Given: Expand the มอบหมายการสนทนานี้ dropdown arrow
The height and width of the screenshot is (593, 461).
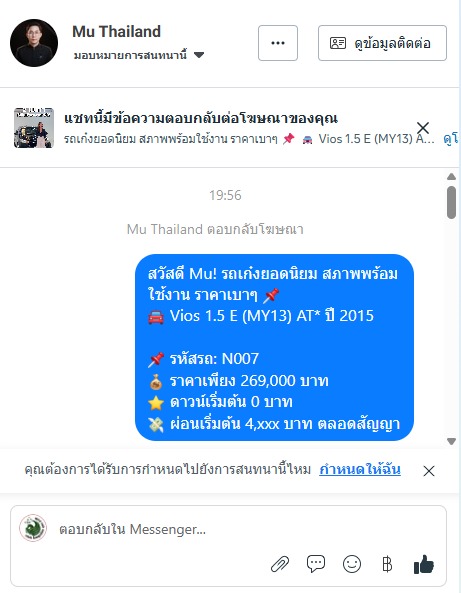Looking at the screenshot, I should 199,55.
